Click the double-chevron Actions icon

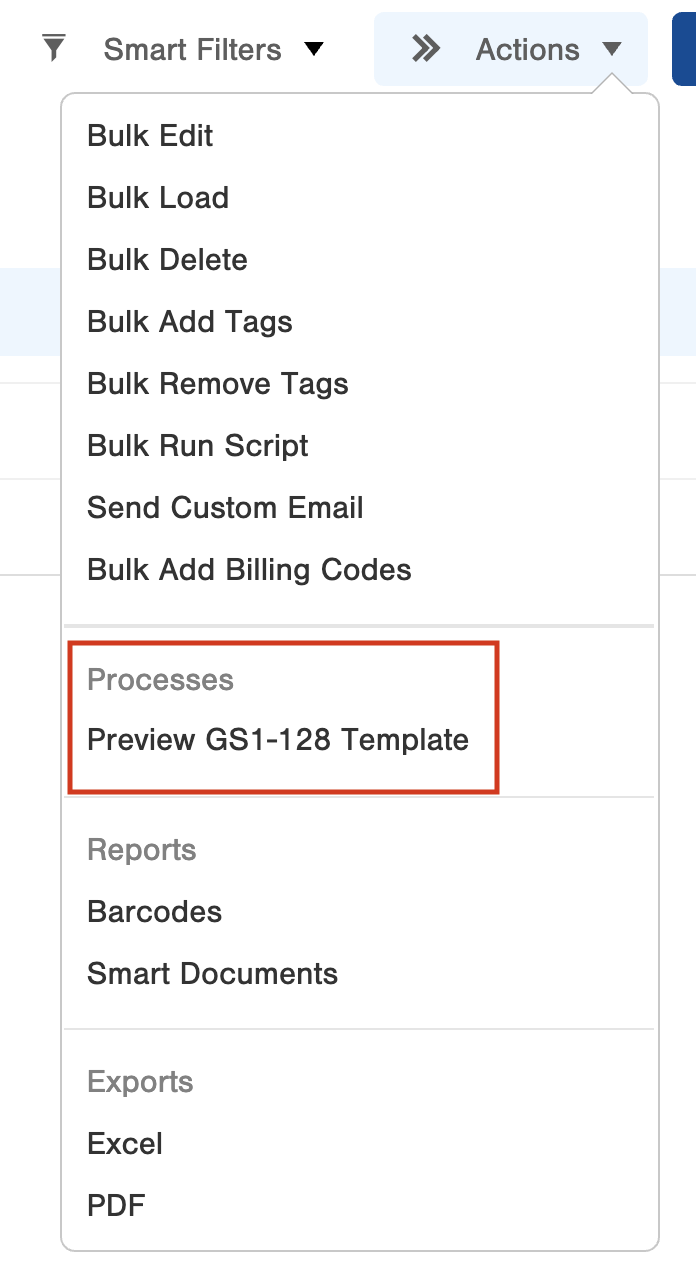(x=424, y=47)
